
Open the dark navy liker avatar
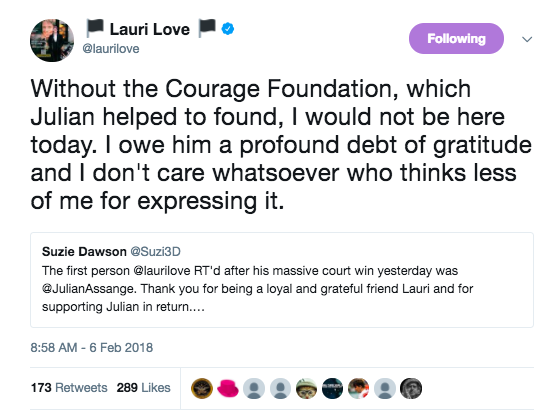[332, 388]
